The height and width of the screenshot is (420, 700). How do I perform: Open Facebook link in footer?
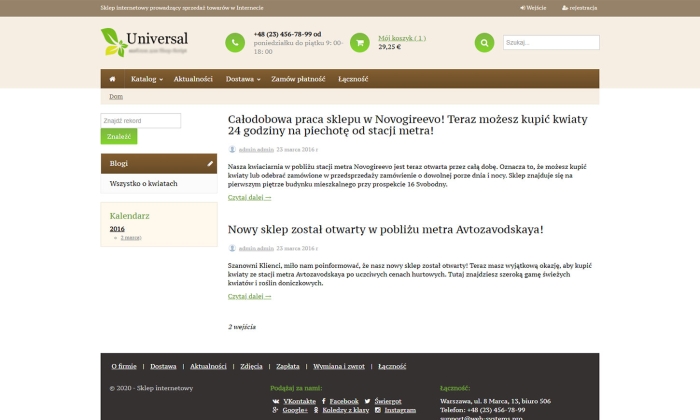(x=343, y=400)
